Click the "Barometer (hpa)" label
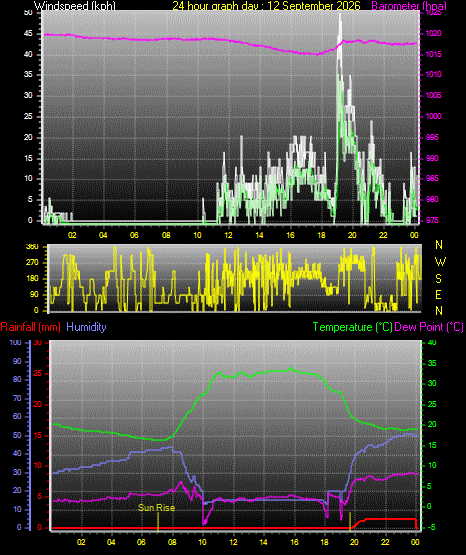The width and height of the screenshot is (466, 555). pyautogui.click(x=409, y=6)
